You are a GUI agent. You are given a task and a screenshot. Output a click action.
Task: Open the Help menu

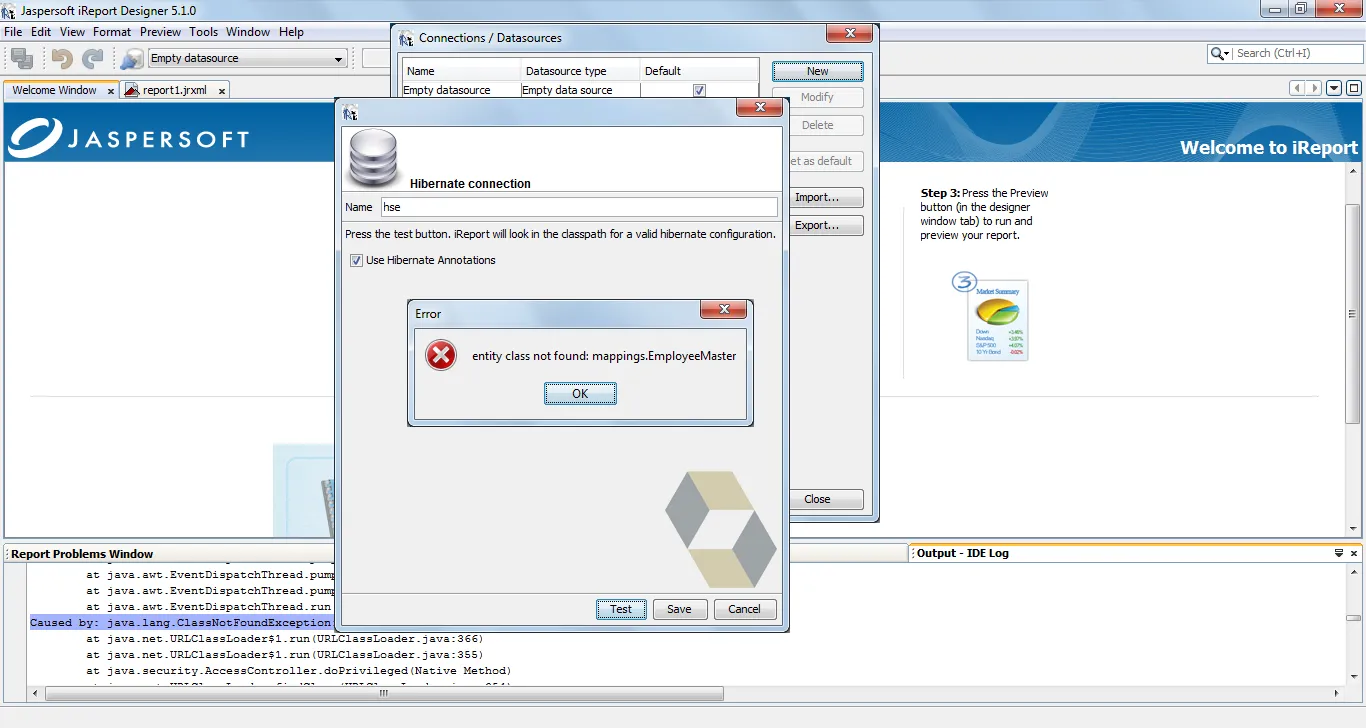pyautogui.click(x=291, y=32)
